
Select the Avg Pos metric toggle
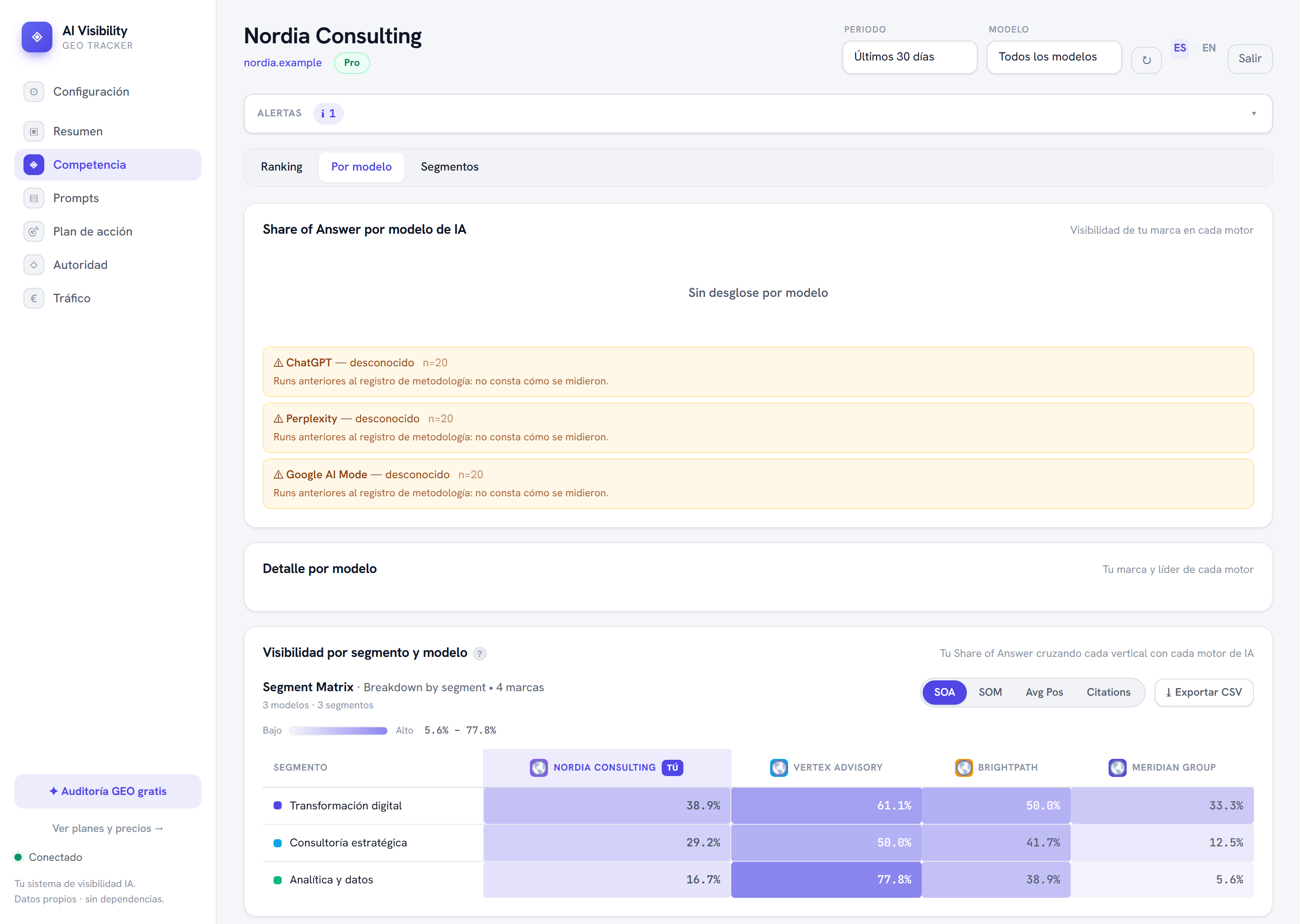(x=1045, y=693)
